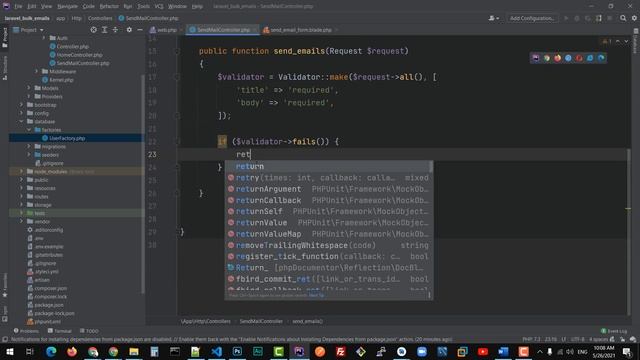
Task: Collapse all items in Project panel
Action: coord(116,30)
